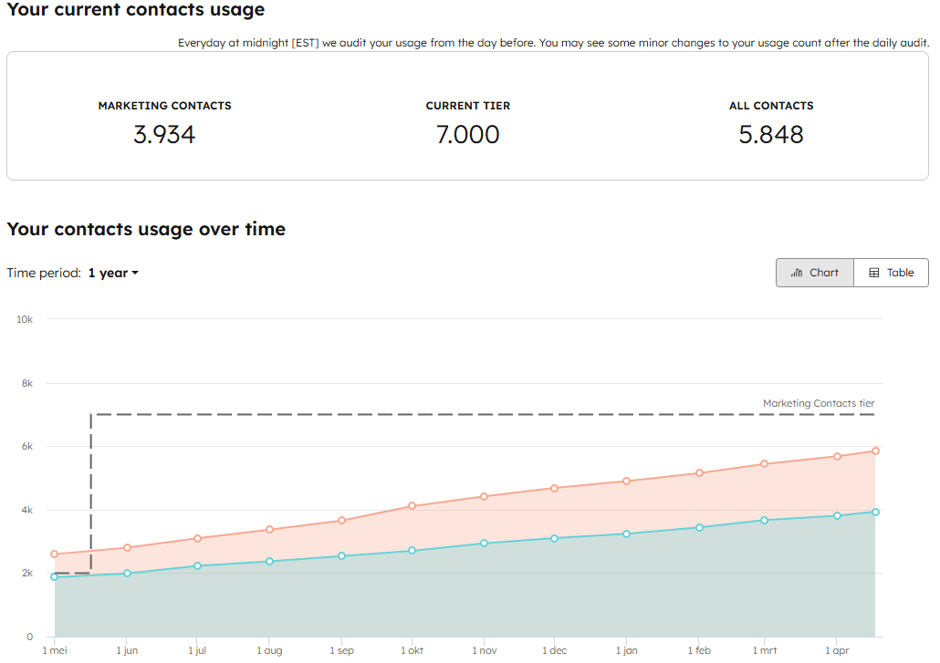Select the All Contacts value 5.848

coord(771,134)
